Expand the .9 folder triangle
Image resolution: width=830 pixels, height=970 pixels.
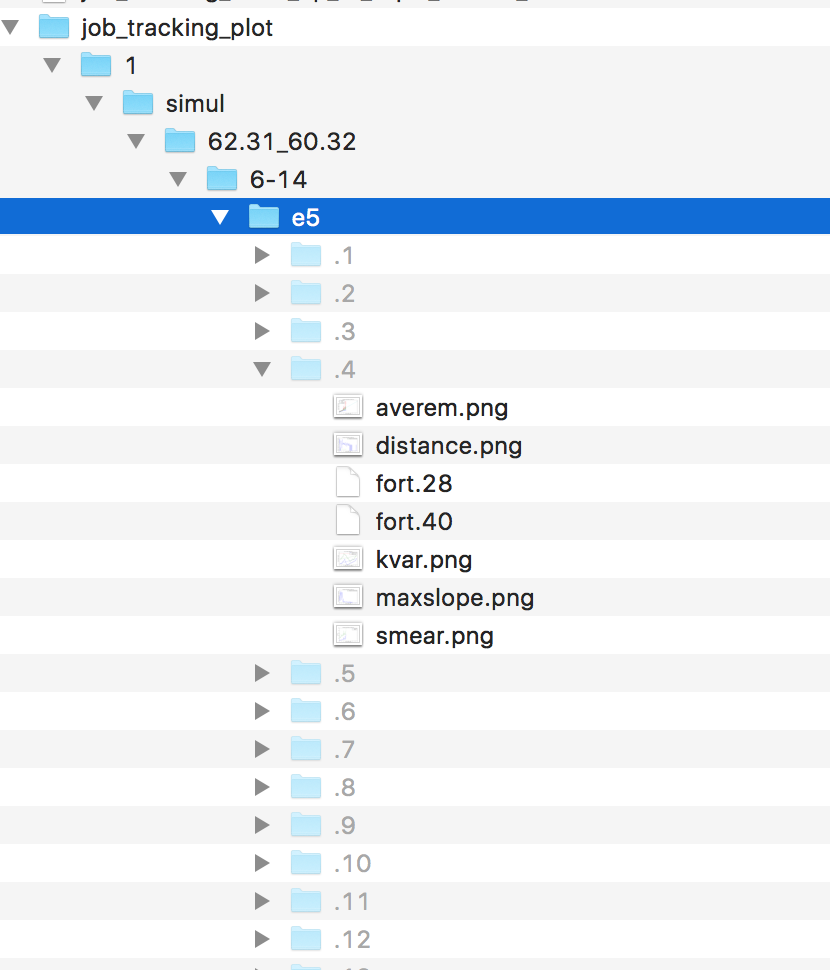pyautogui.click(x=262, y=825)
